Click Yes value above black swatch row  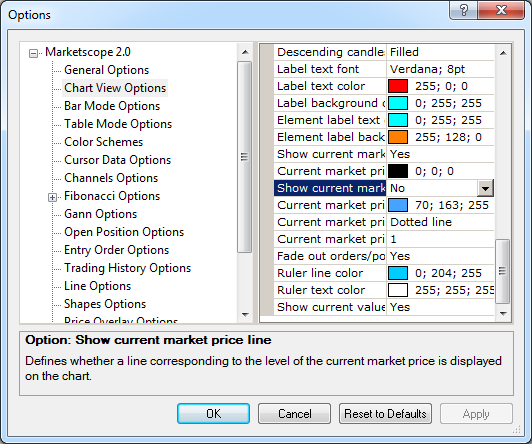(x=400, y=154)
